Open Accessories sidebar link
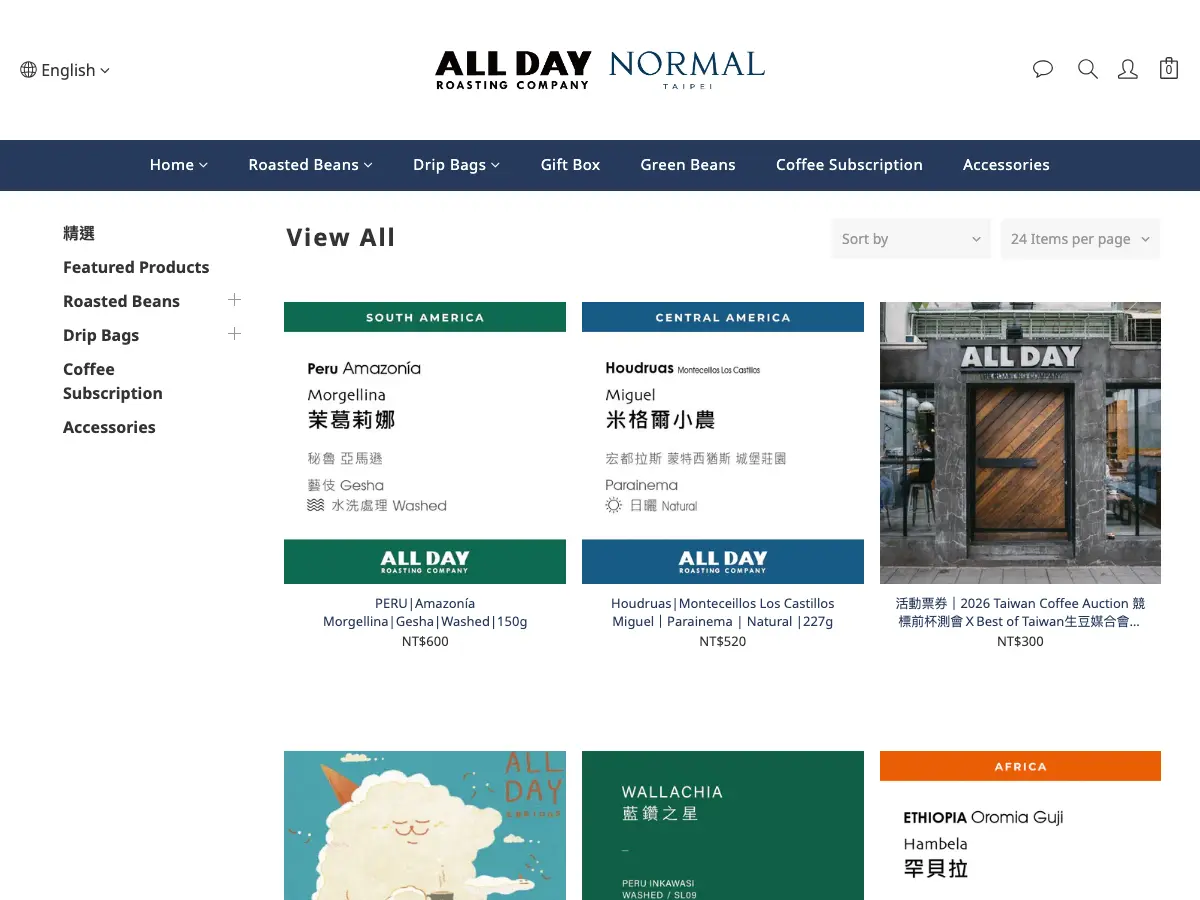 click(x=109, y=427)
